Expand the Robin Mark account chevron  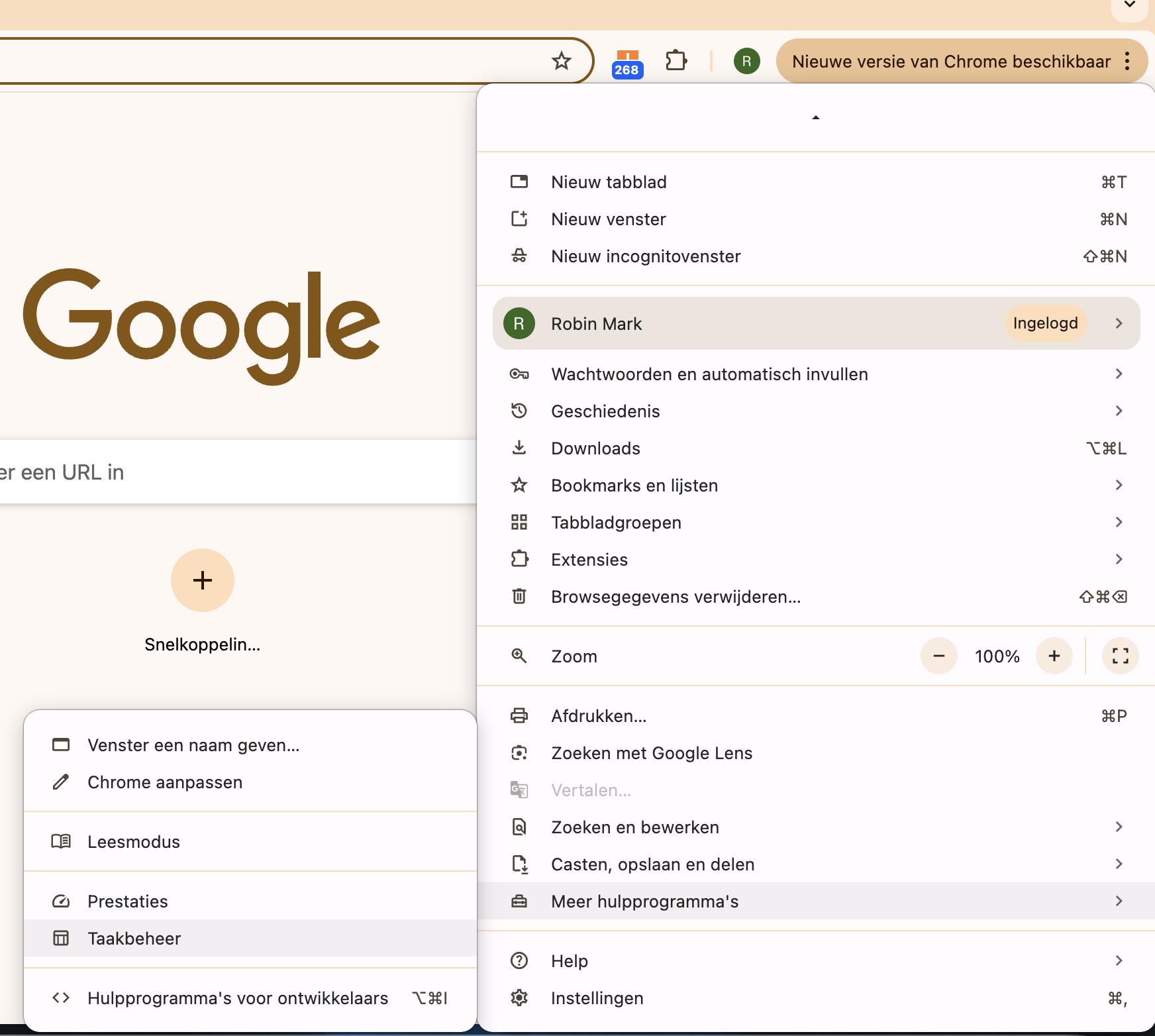(x=1119, y=323)
